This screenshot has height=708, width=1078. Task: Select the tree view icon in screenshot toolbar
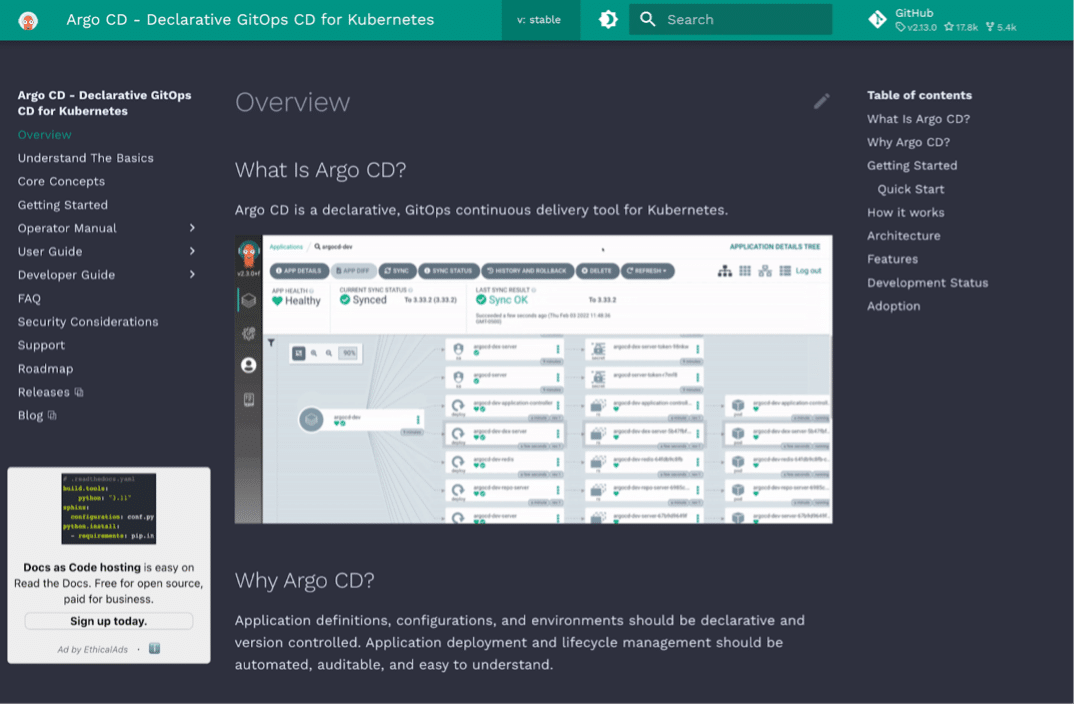click(727, 272)
